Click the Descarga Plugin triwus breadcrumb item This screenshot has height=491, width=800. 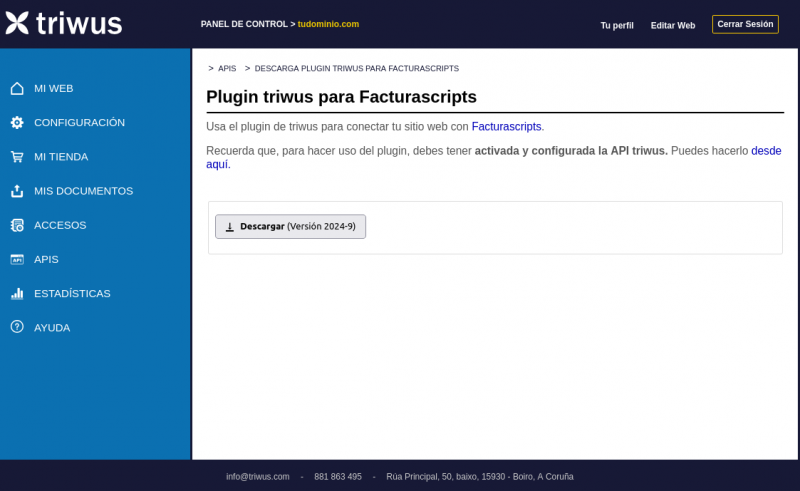click(x=356, y=69)
